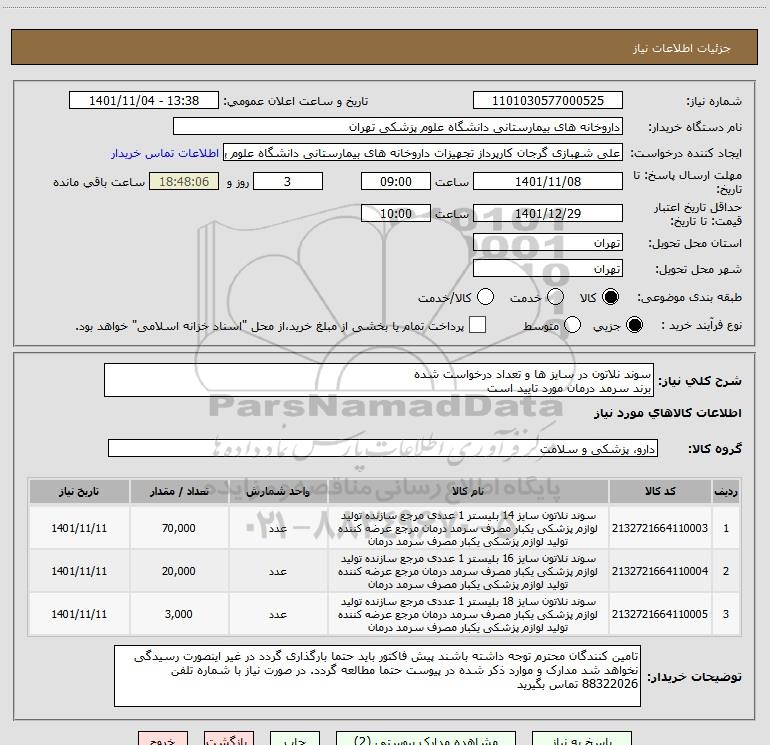The image size is (770, 745).
Task: Click the ردیف column header
Action: [x=726, y=492]
